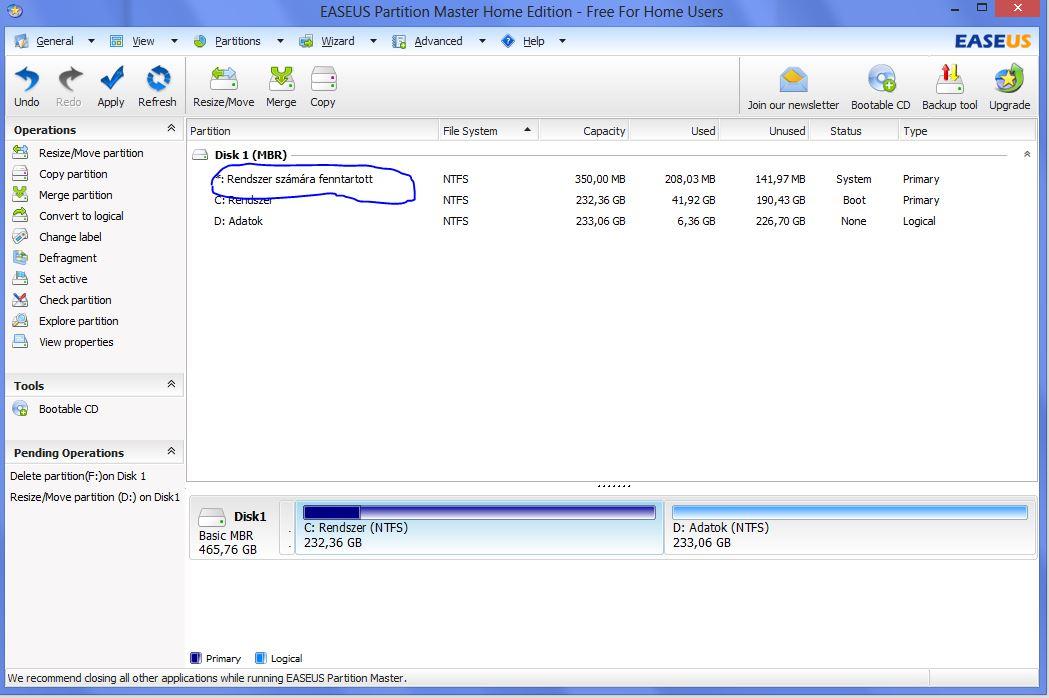The height and width of the screenshot is (698, 1049).
Task: Click the Primary legend color swatch
Action: point(195,659)
